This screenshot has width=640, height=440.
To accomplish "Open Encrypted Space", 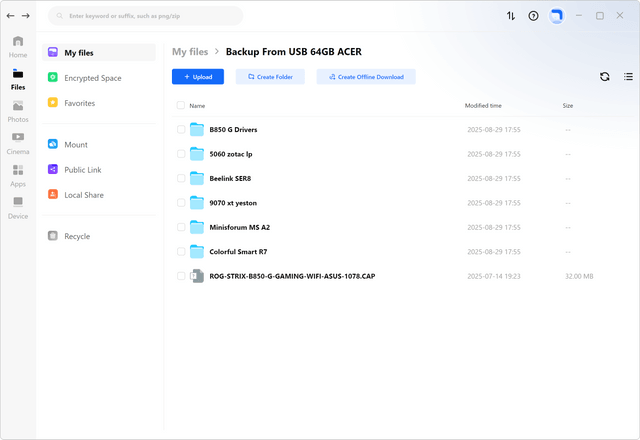I will (99, 78).
